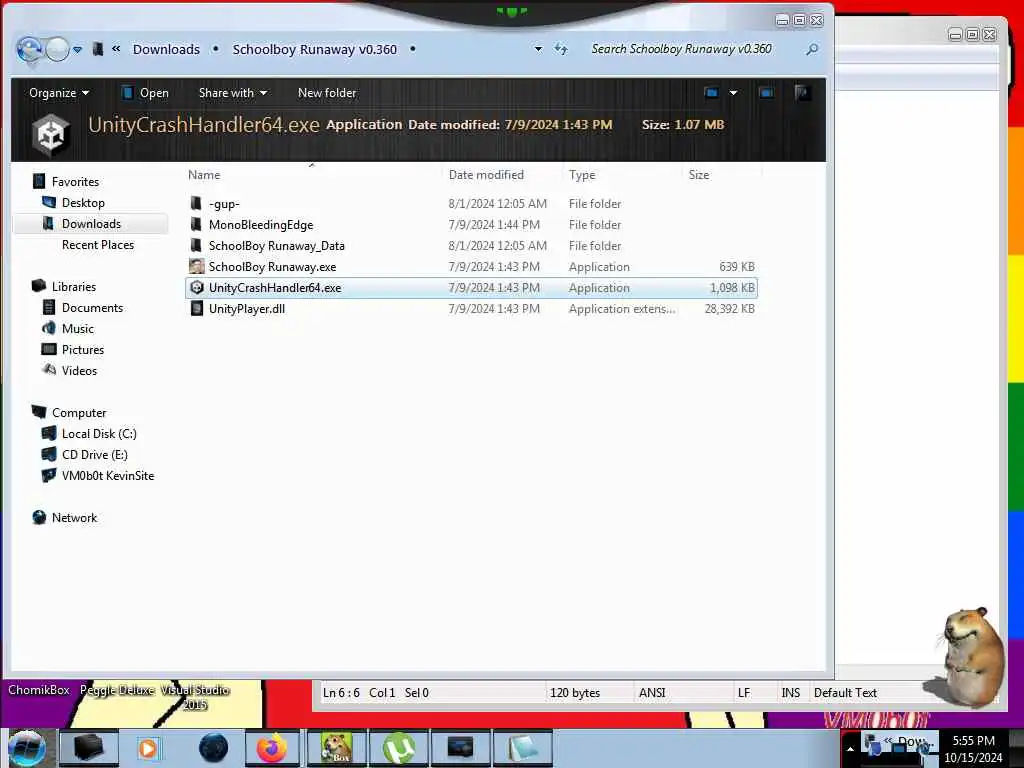Screen dimensions: 1024x768
Task: Click the change view icon
Action: (712, 93)
